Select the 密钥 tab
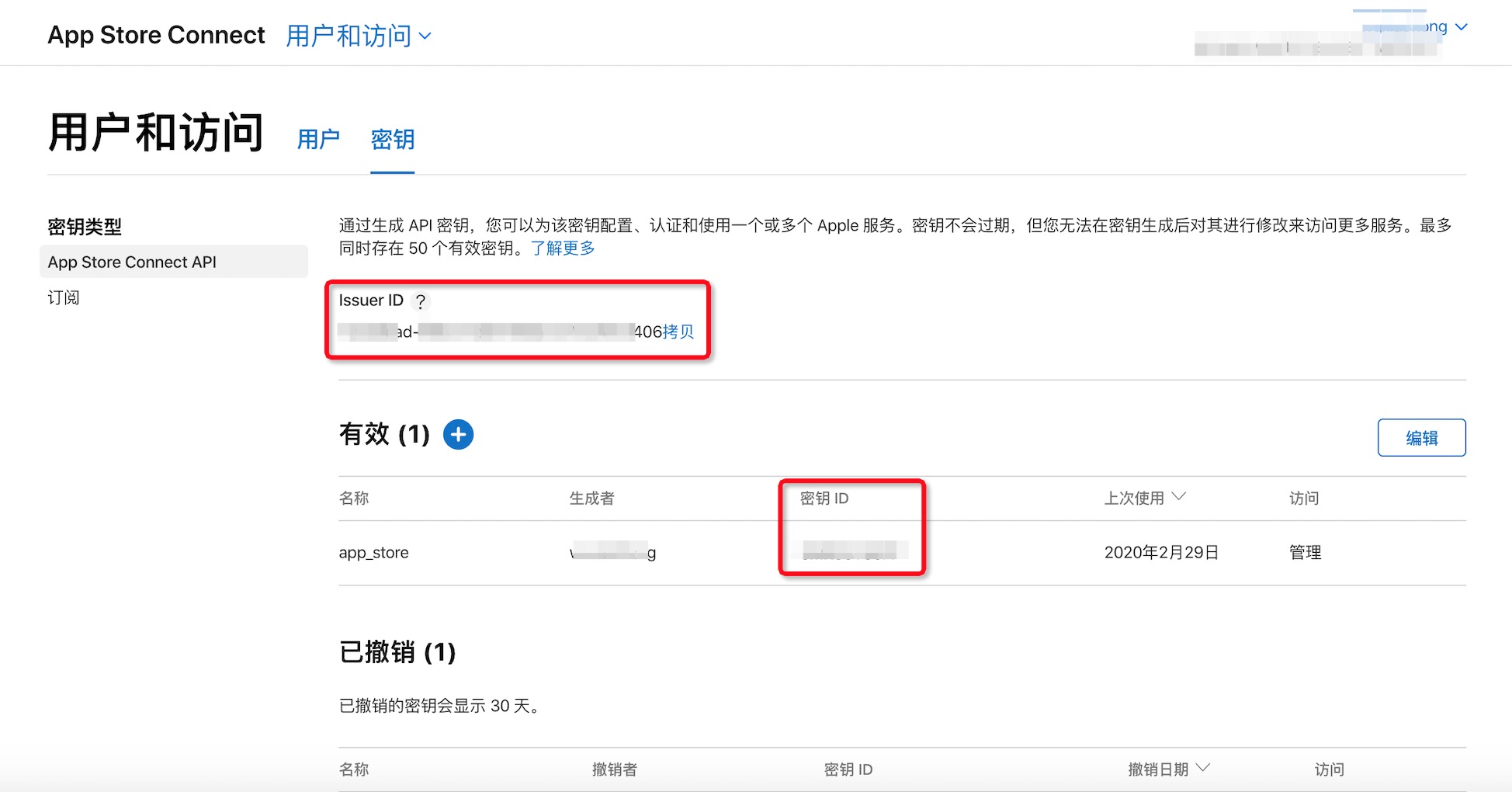1512x792 pixels. (x=392, y=140)
